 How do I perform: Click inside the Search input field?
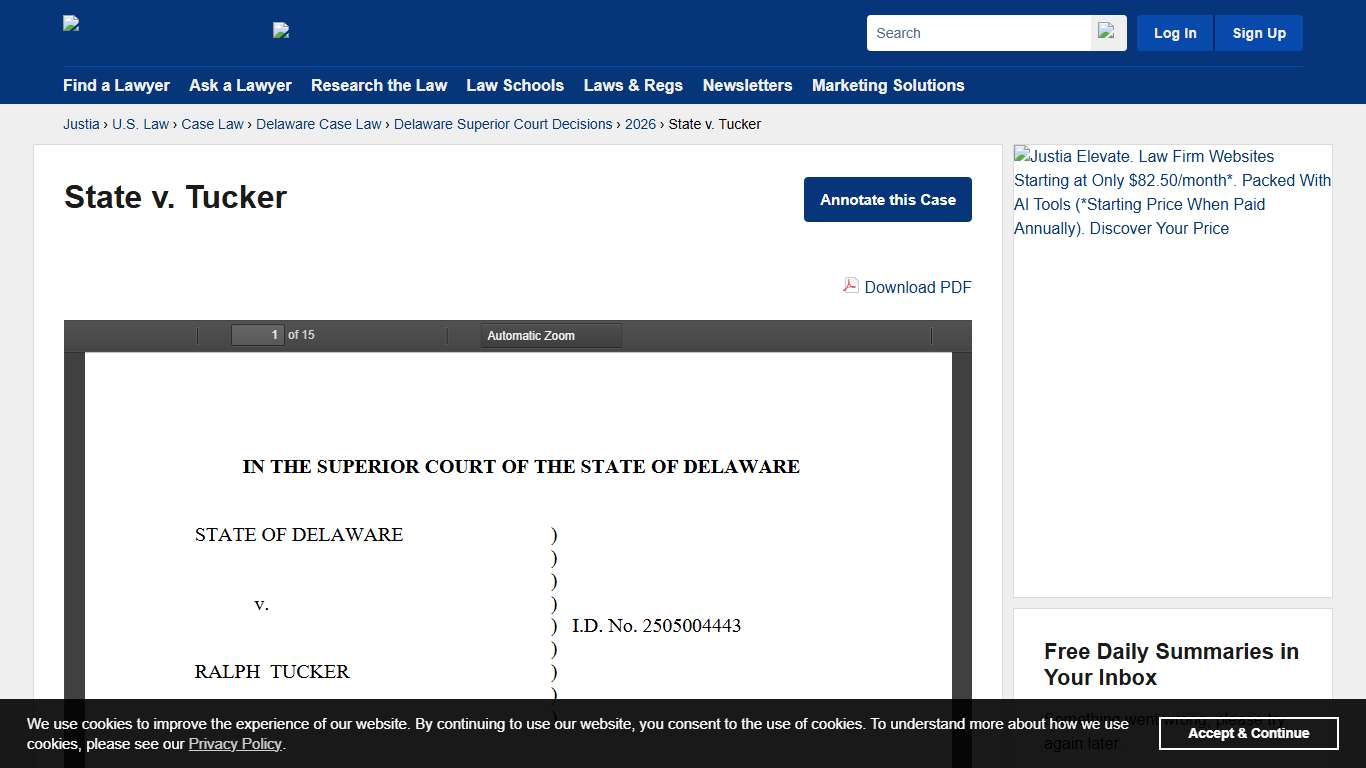(978, 32)
